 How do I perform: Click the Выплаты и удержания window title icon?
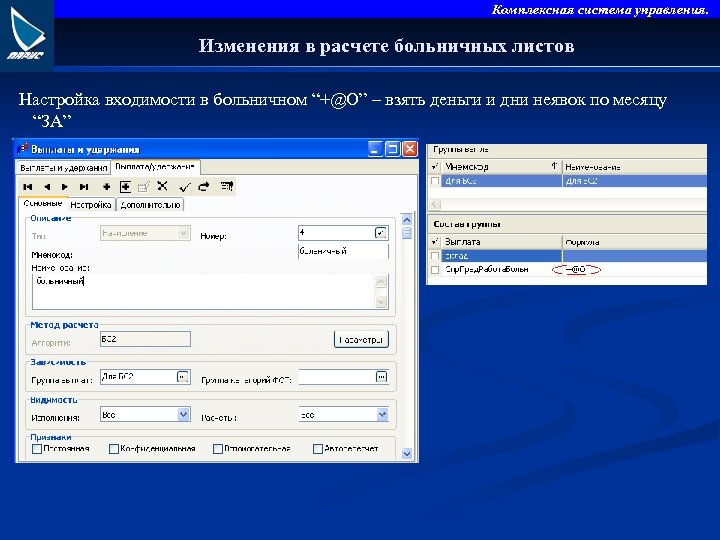(x=22, y=149)
